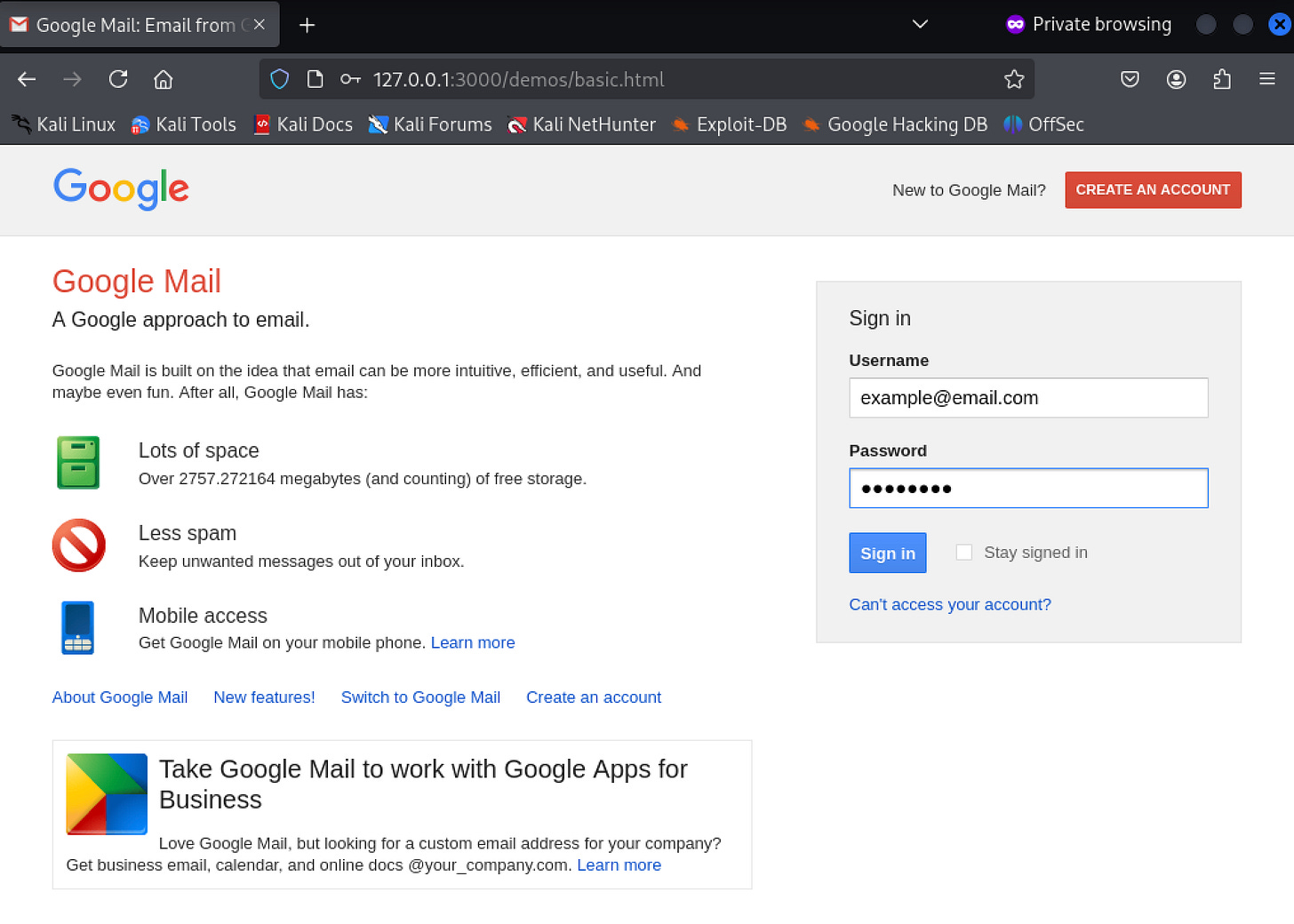Close the Google Mail tab
Screen dimensions: 1294x924
(260, 25)
